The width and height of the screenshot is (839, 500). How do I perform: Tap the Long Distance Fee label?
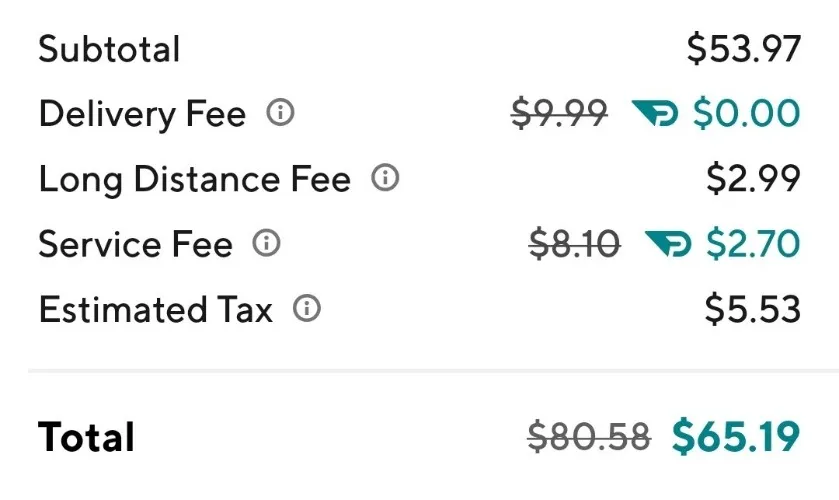coord(195,180)
